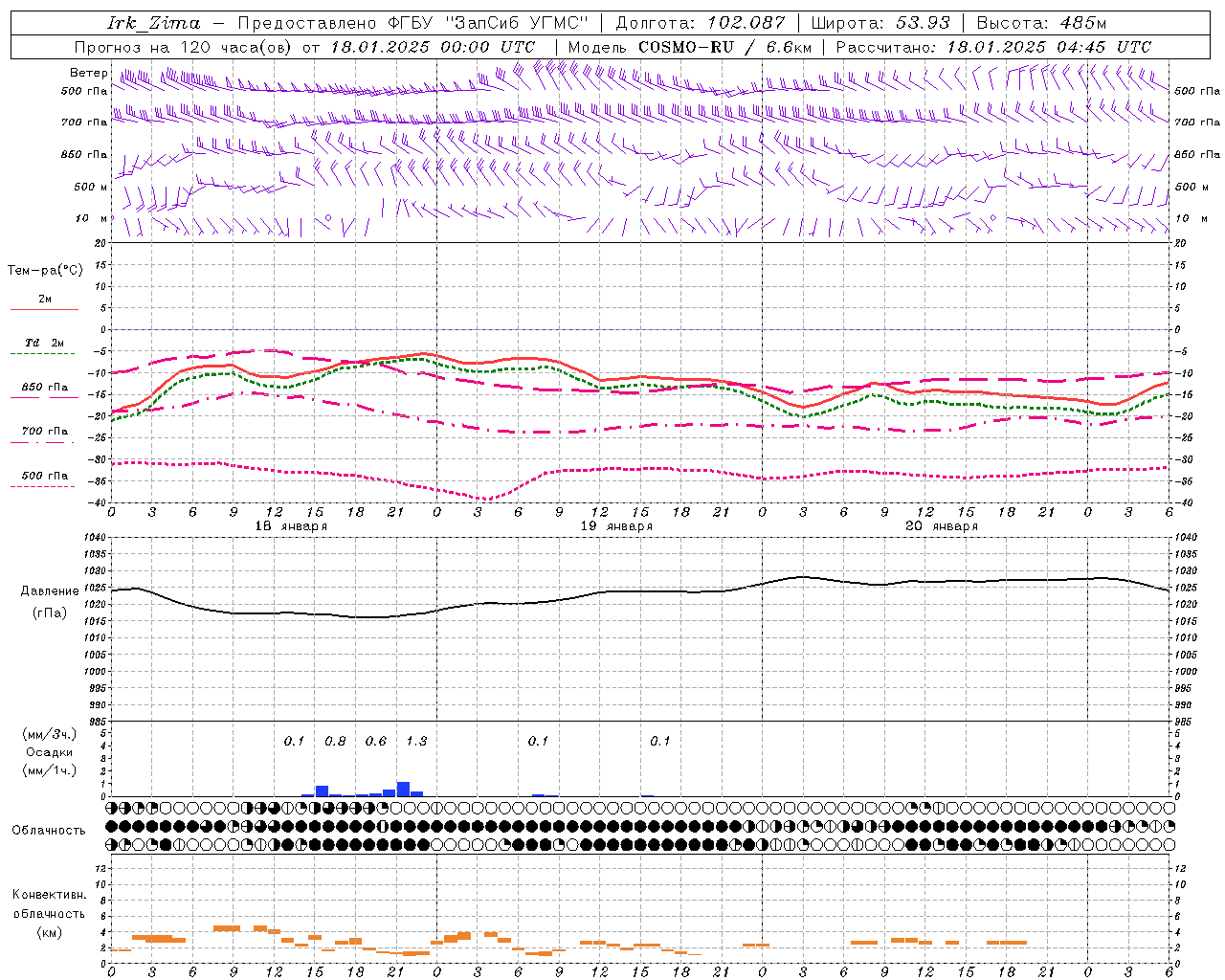Click the "Облачность" cloud cover label
Screen dimensions: 1225x980
pyautogui.click(x=49, y=831)
